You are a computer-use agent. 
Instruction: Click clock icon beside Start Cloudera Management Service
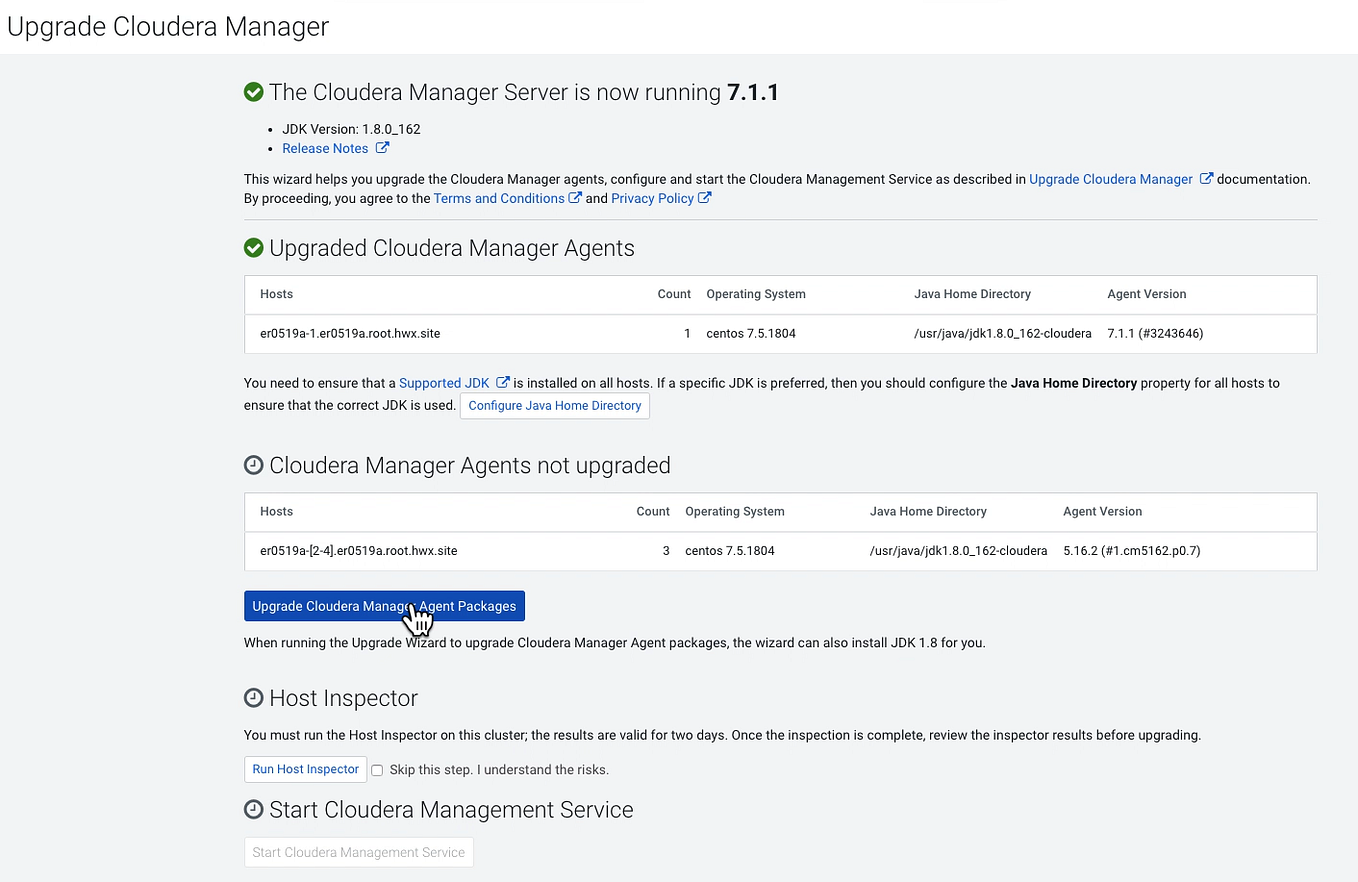254,809
